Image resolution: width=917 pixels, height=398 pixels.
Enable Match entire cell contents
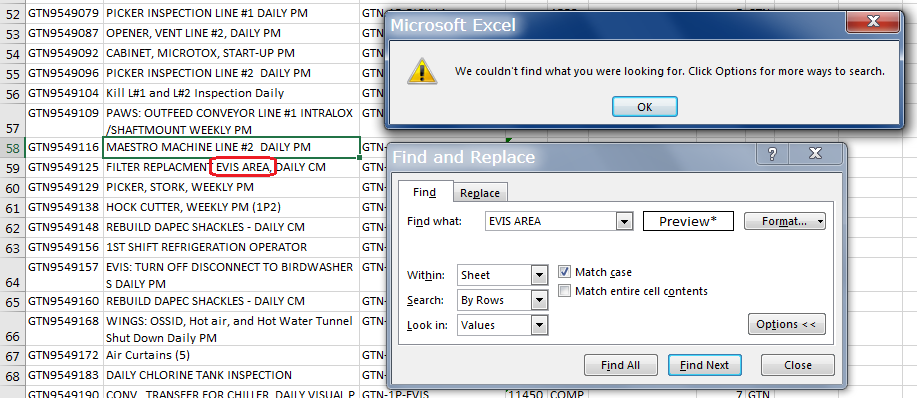click(x=564, y=291)
